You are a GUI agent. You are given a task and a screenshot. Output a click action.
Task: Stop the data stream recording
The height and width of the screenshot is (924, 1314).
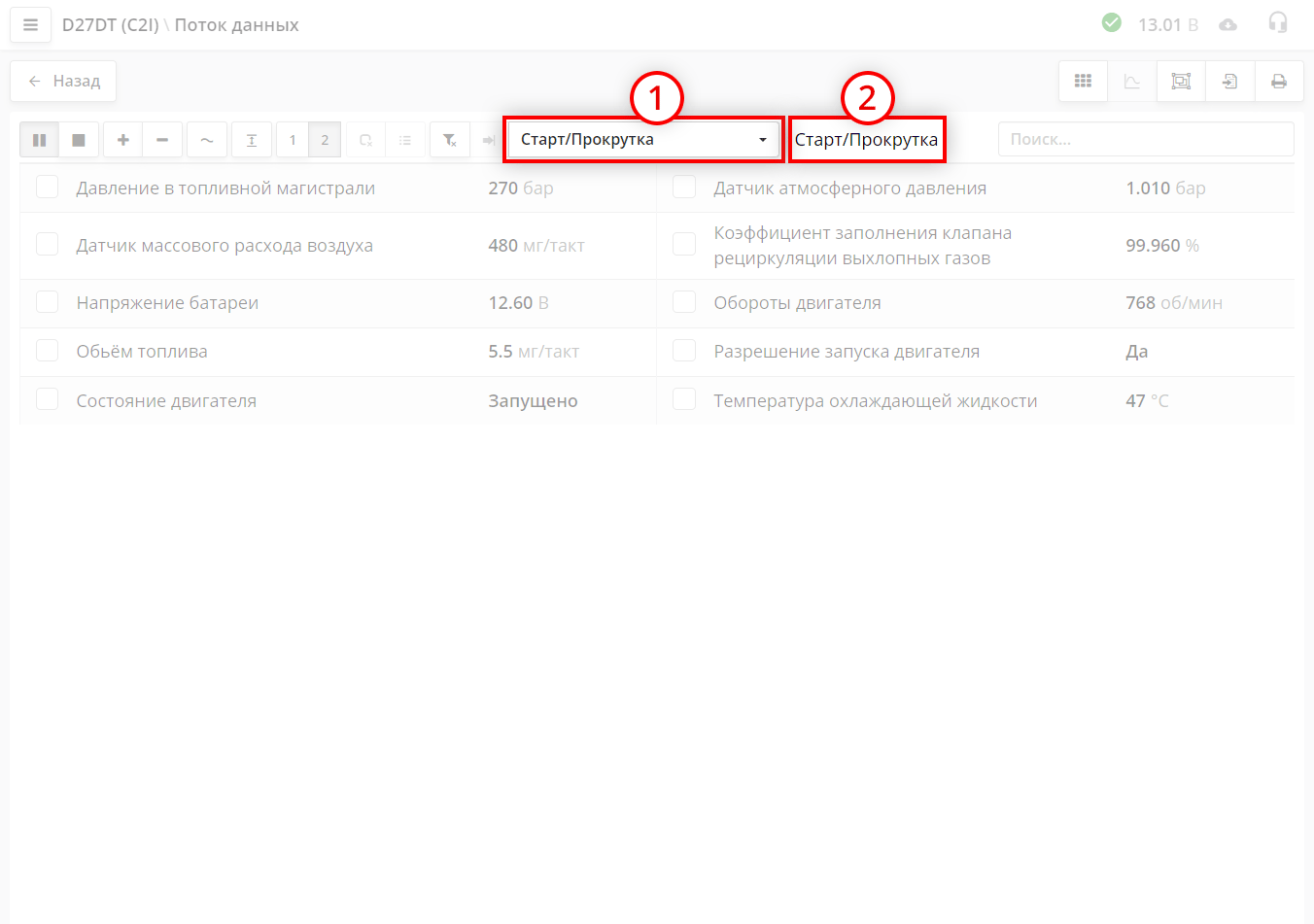(x=79, y=140)
